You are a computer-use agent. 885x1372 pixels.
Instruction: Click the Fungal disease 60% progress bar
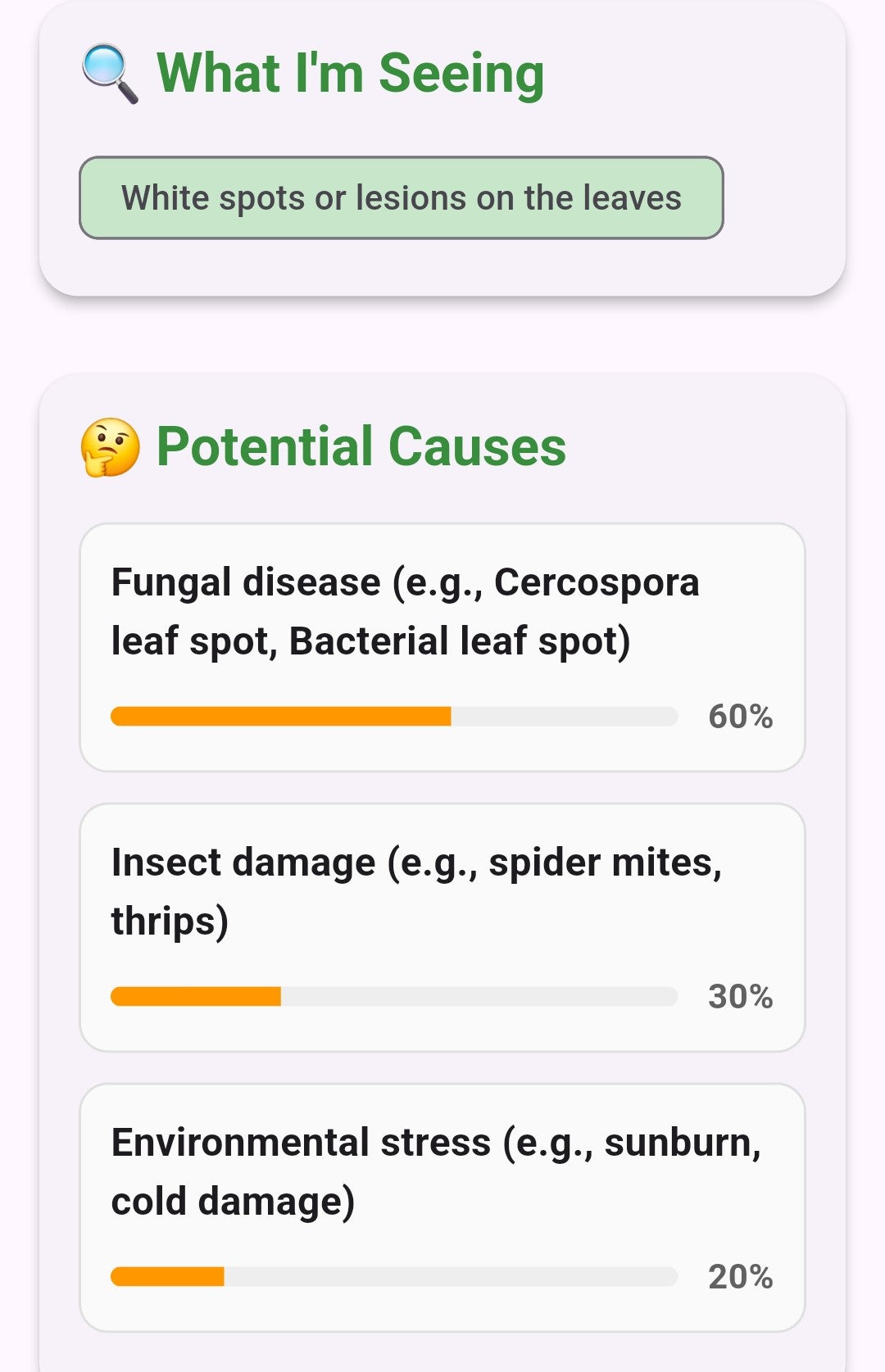coord(394,716)
